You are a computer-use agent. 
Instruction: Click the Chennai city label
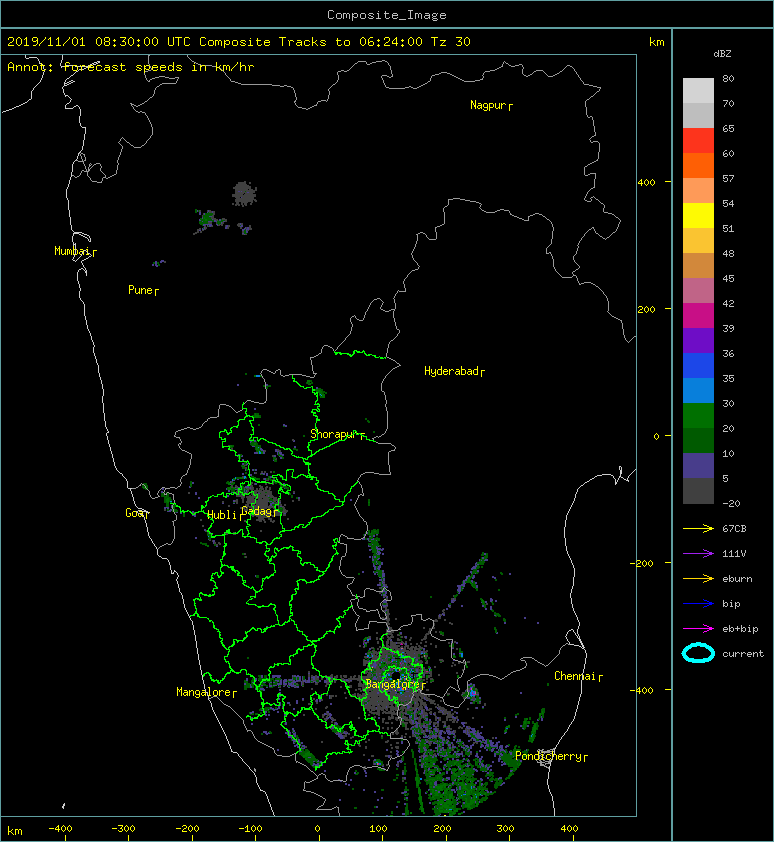(x=575, y=676)
